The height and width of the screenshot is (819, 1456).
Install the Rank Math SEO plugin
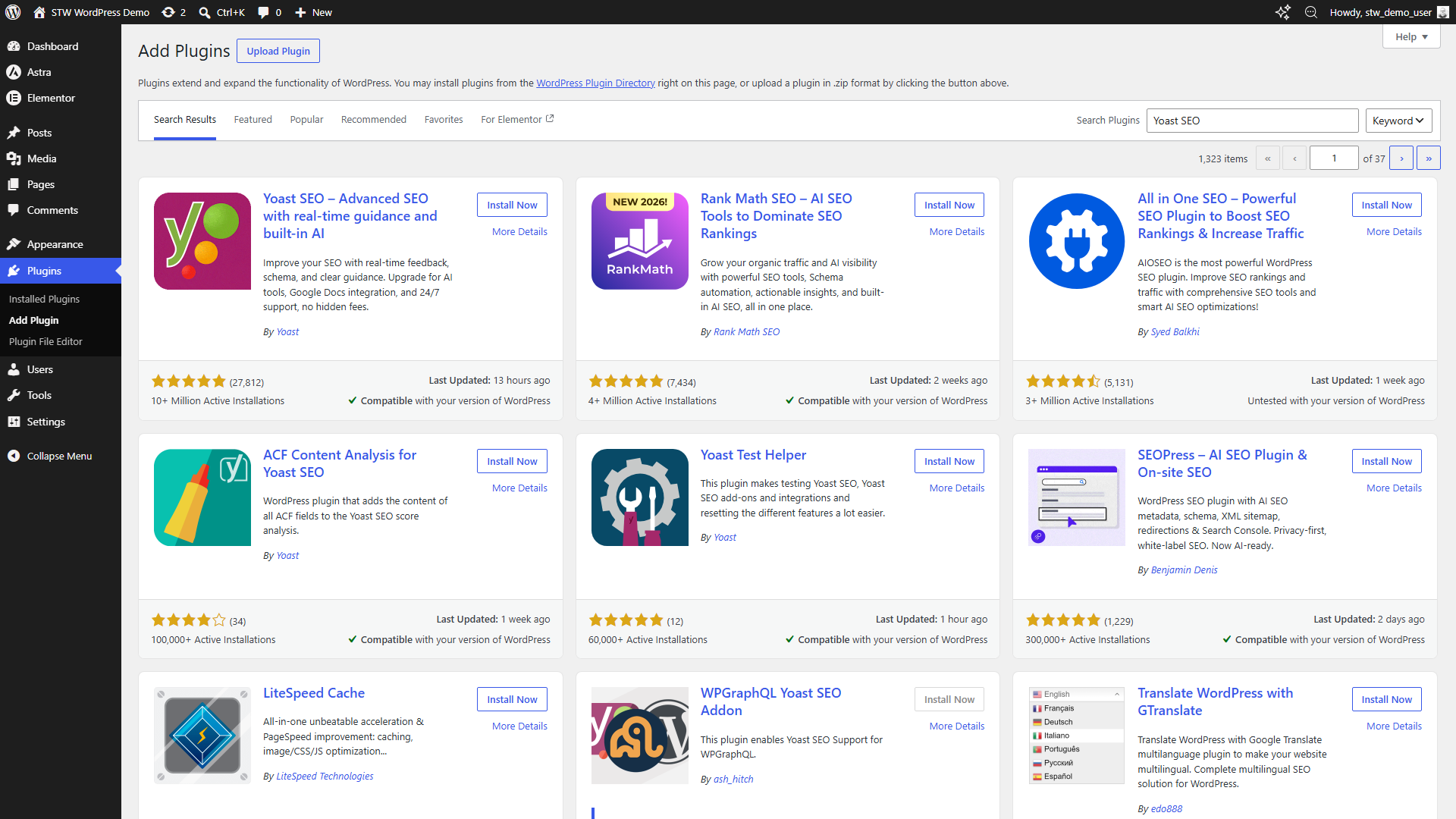(949, 205)
